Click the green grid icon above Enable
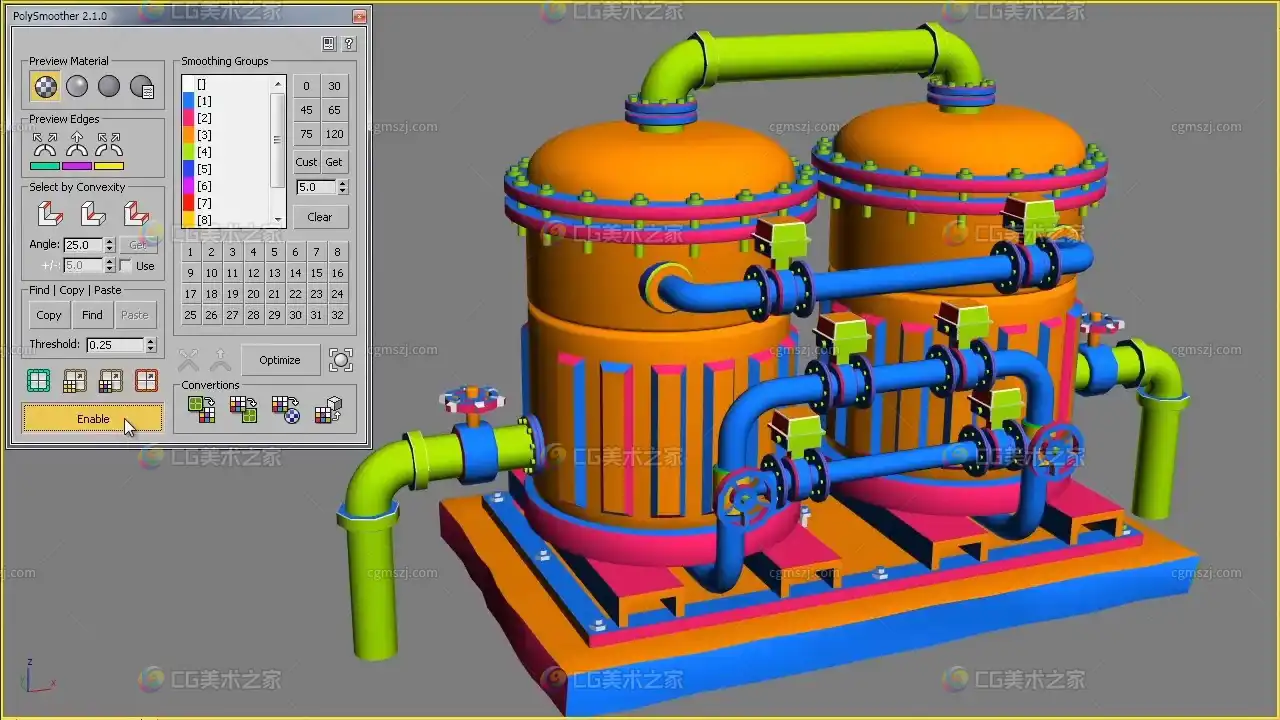 [38, 380]
